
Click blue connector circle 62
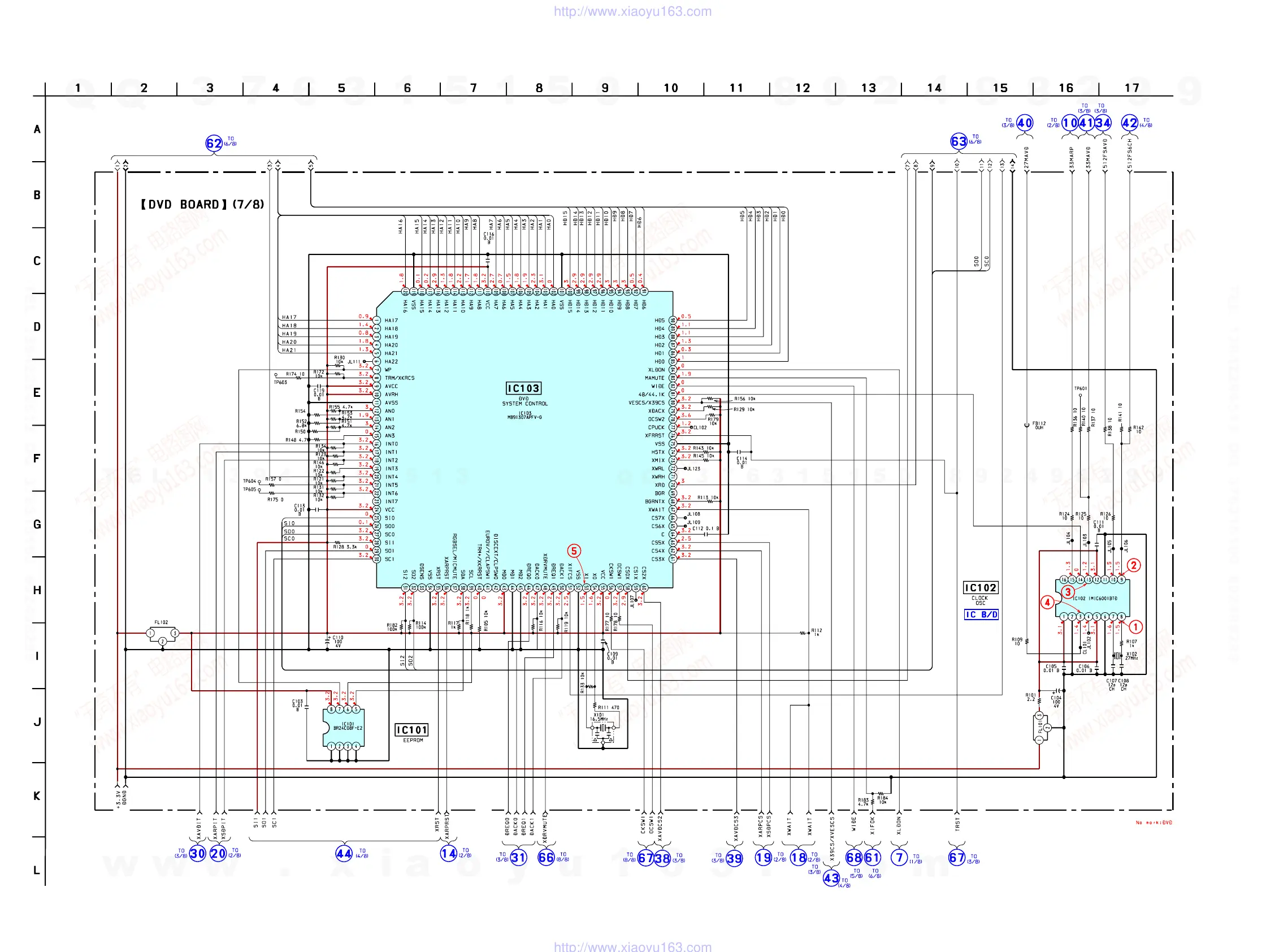click(214, 143)
